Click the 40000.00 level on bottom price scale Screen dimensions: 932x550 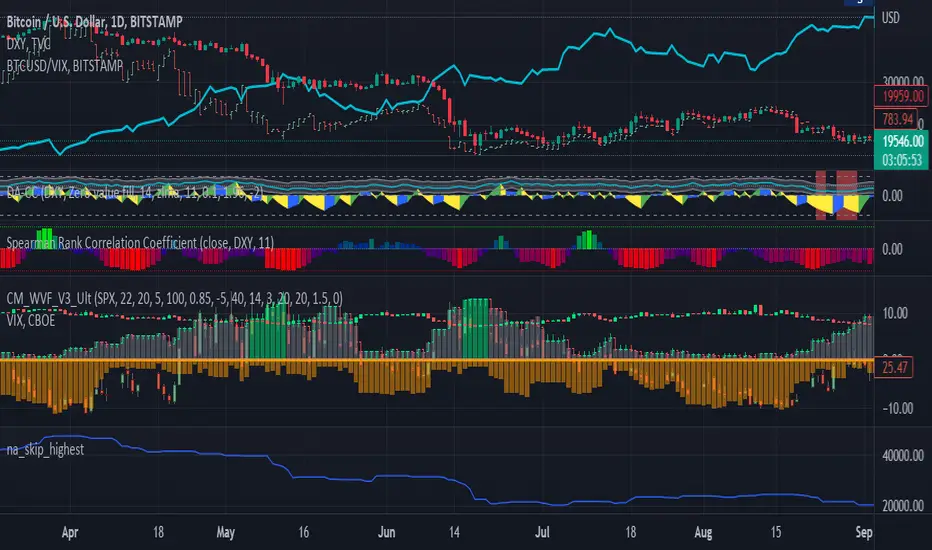[902, 455]
